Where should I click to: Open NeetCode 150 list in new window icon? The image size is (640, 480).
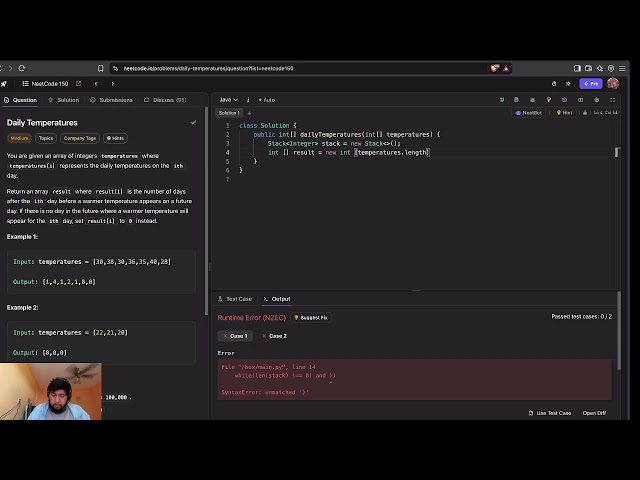click(x=78, y=84)
